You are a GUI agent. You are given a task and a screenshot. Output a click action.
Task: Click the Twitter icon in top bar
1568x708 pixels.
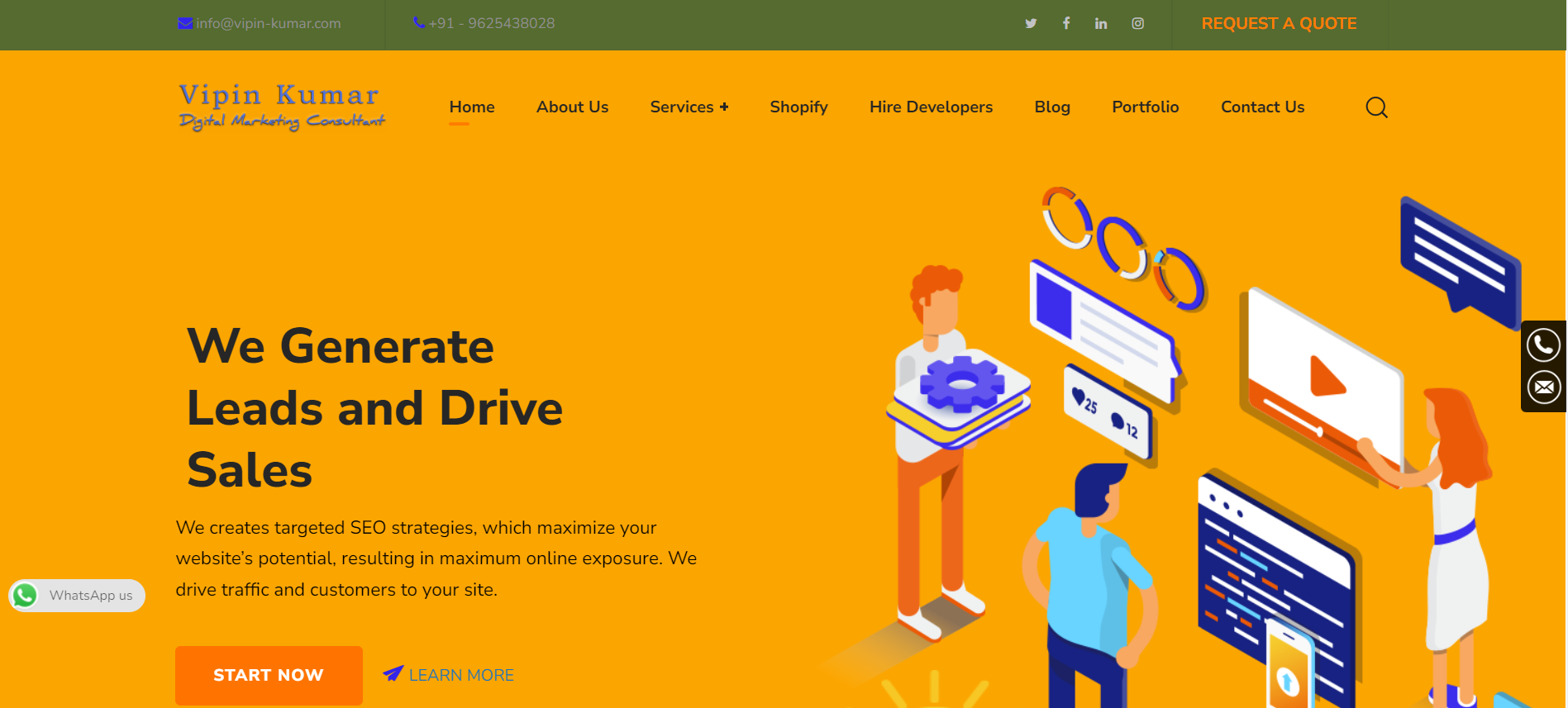point(1031,23)
